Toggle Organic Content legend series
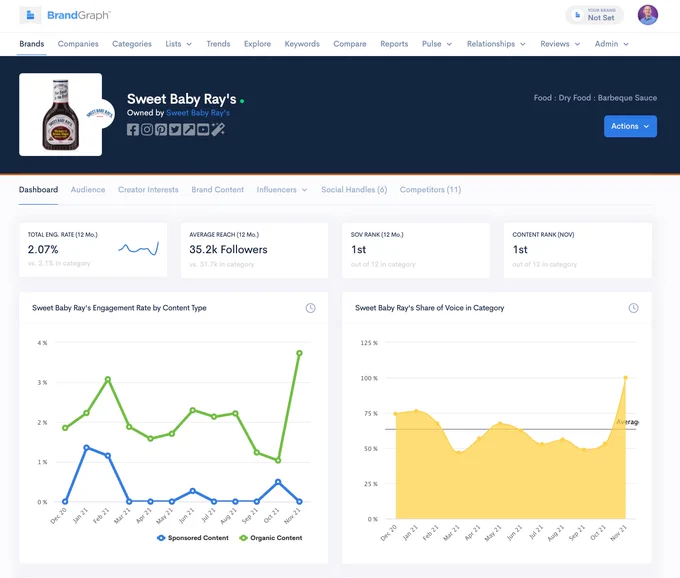 (271, 538)
